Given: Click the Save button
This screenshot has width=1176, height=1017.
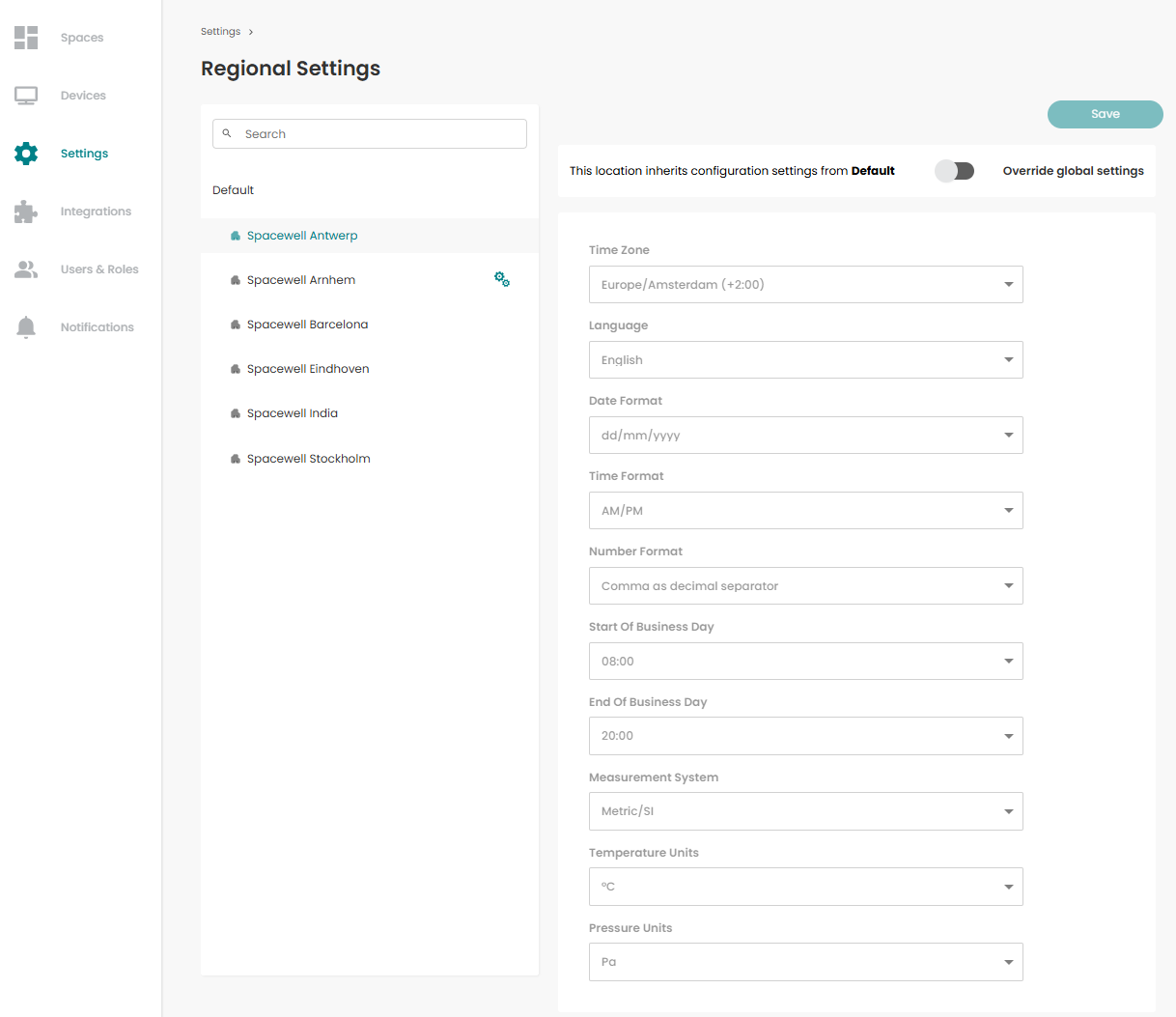Looking at the screenshot, I should [x=1106, y=114].
